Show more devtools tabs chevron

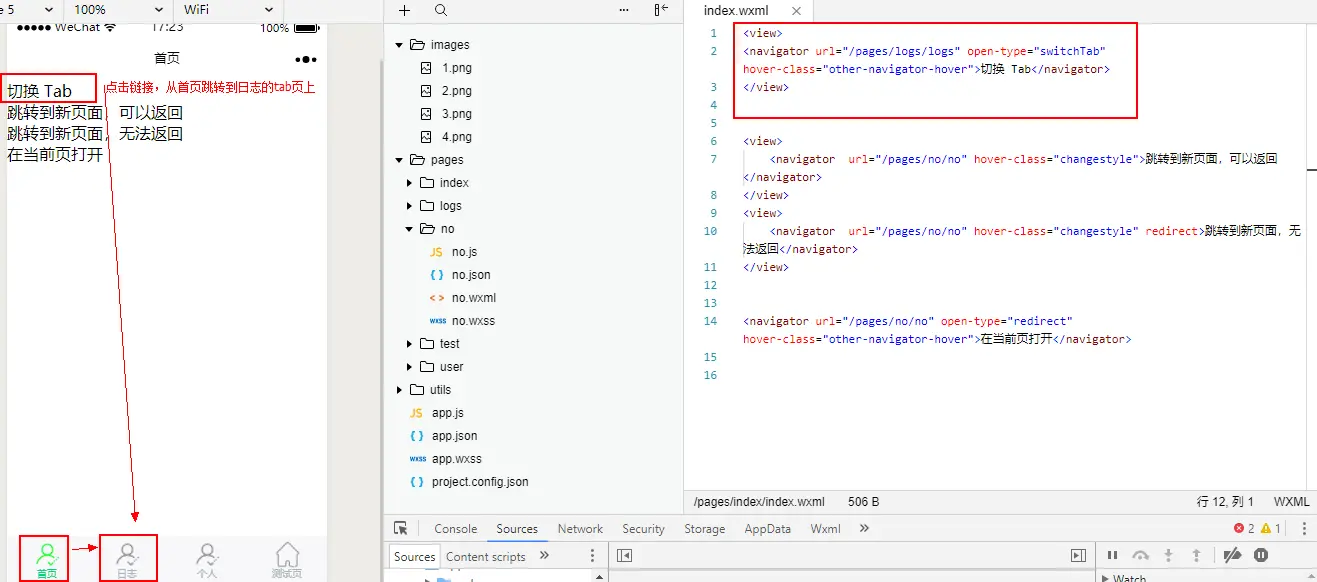(x=864, y=528)
